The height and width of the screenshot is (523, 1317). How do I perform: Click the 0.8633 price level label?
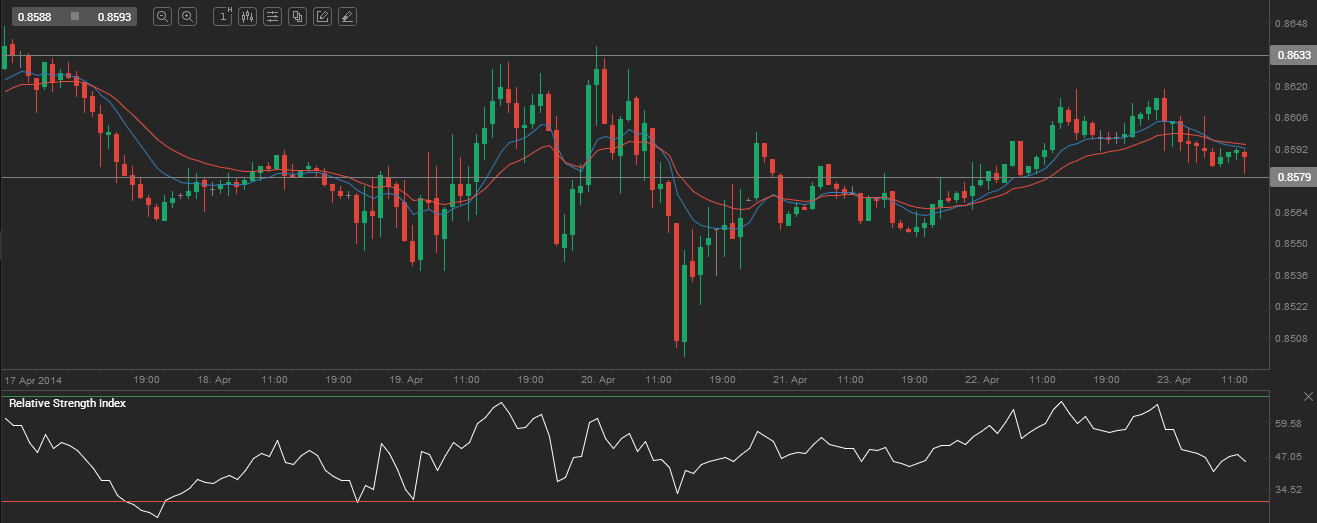click(1292, 56)
